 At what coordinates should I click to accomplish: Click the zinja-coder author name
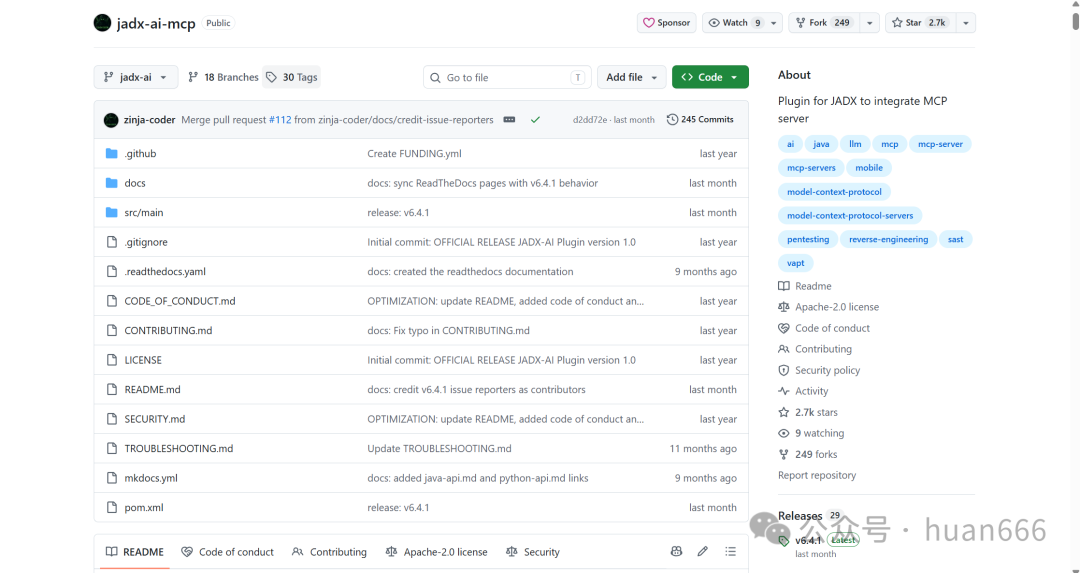coord(149,120)
